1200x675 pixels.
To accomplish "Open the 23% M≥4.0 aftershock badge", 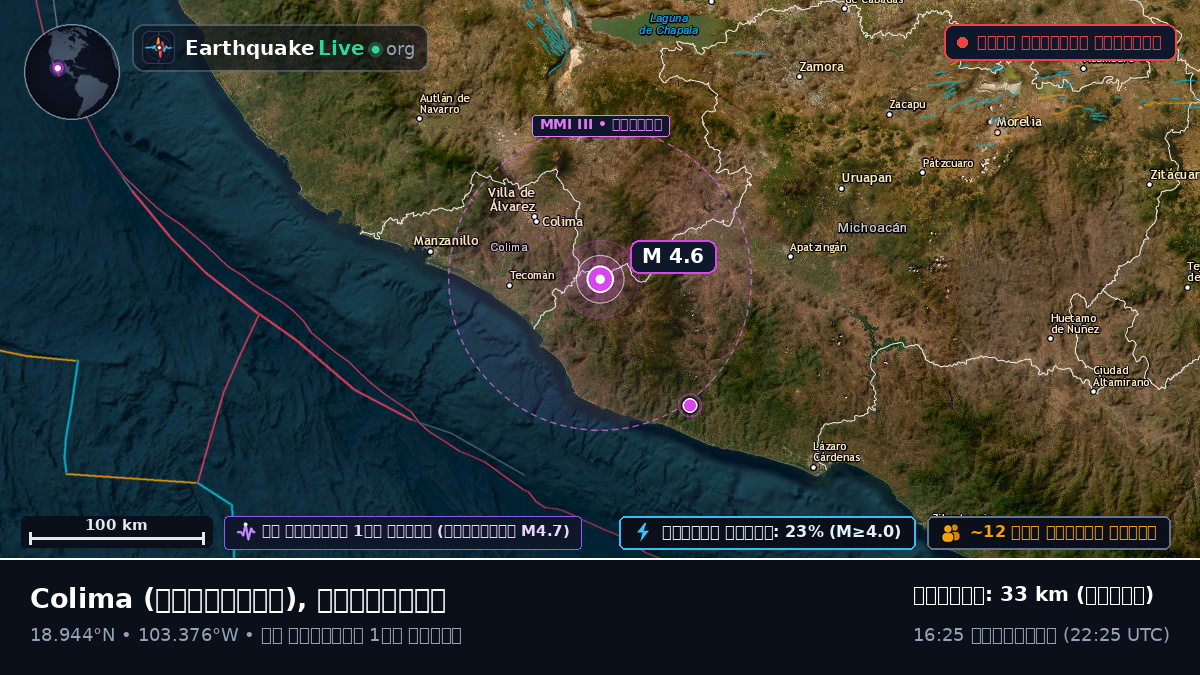I will [x=767, y=532].
